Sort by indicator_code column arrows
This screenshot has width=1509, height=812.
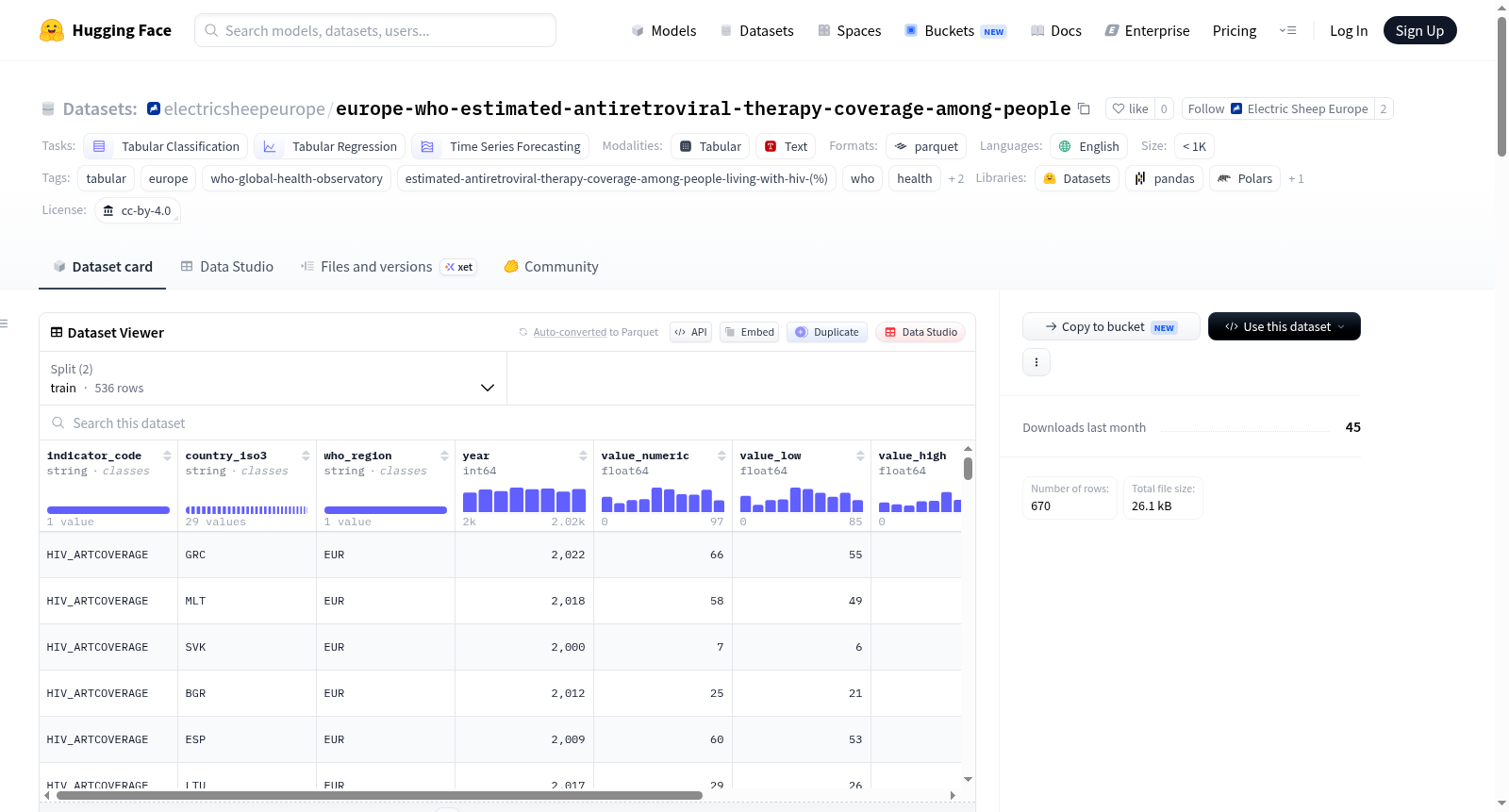167,456
